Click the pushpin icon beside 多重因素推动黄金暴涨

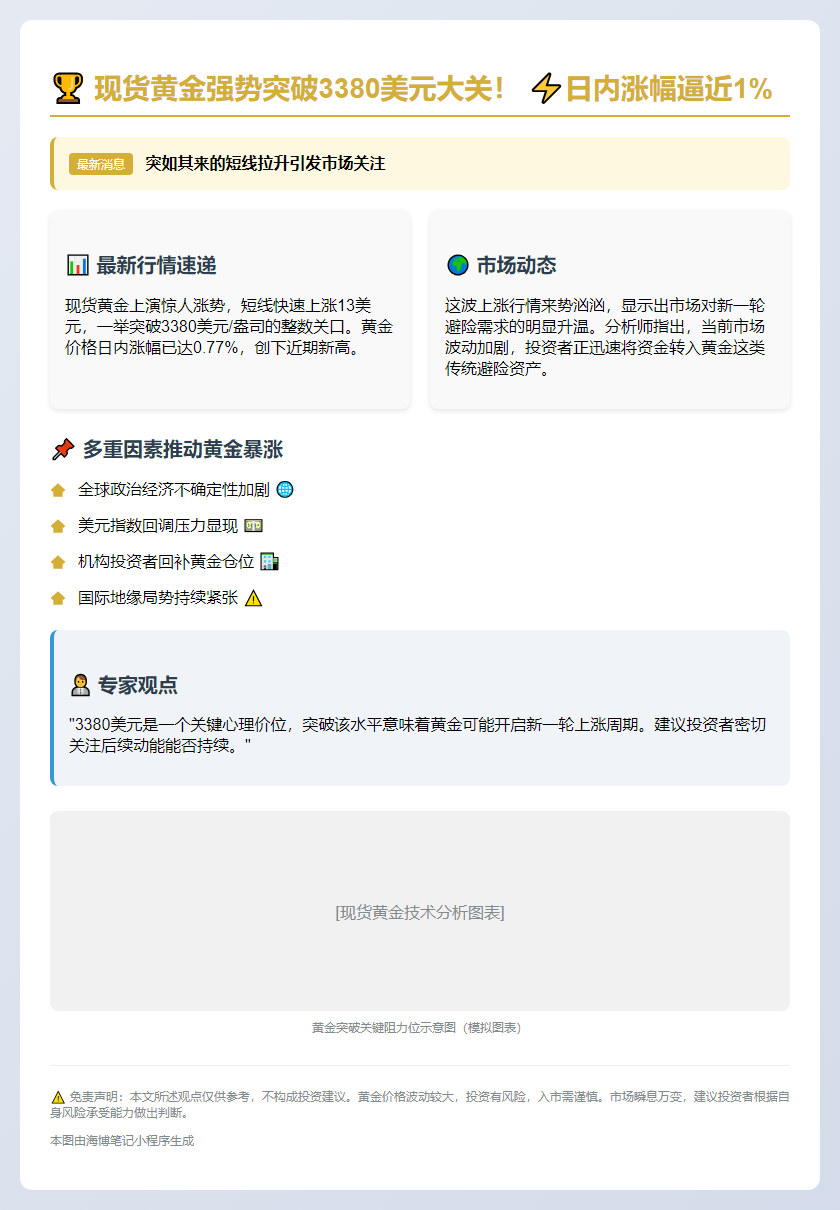pos(62,450)
